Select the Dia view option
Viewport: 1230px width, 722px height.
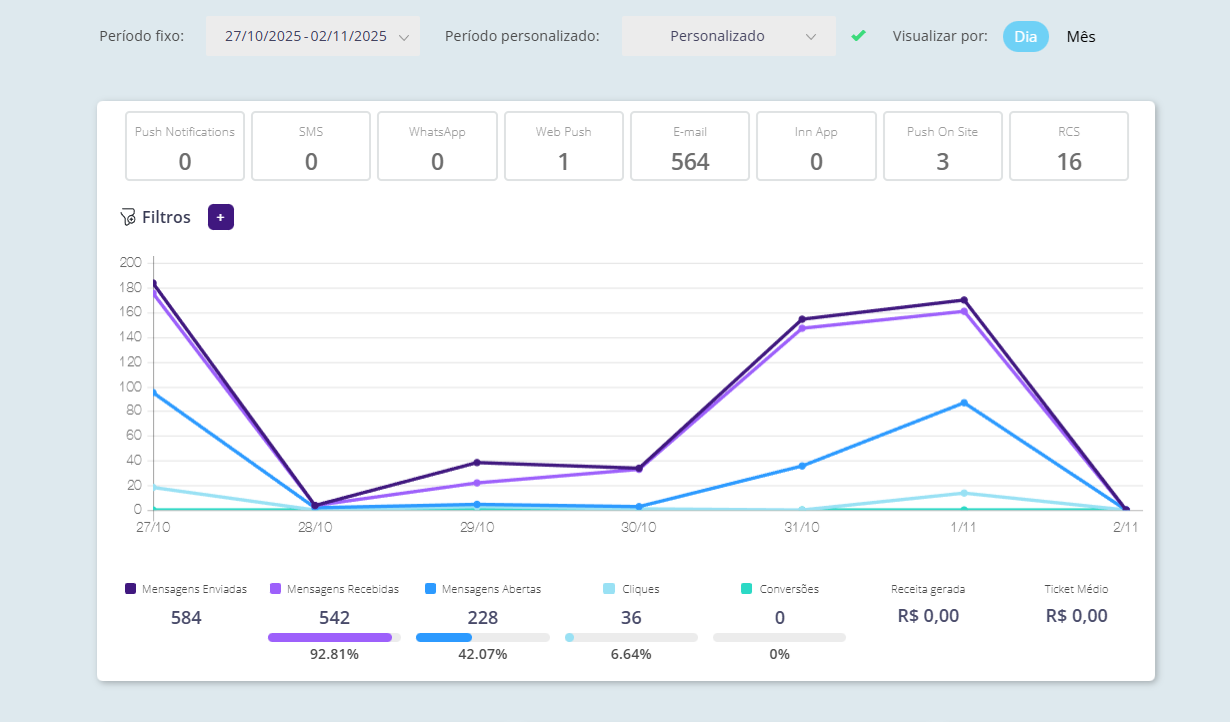(x=1025, y=36)
